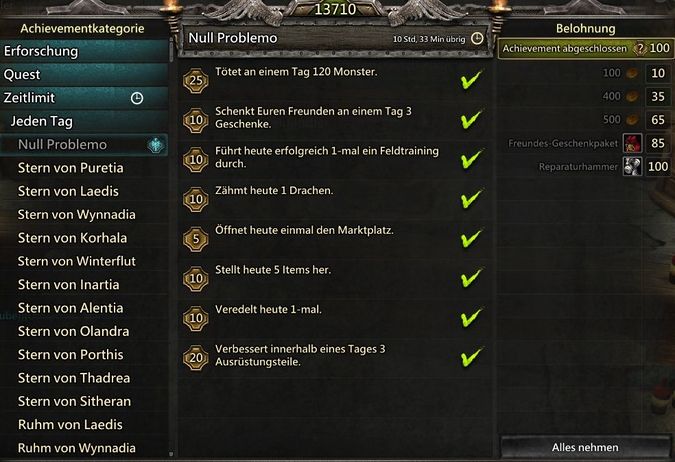Click the timer clock icon beside remaining time

pos(477,39)
